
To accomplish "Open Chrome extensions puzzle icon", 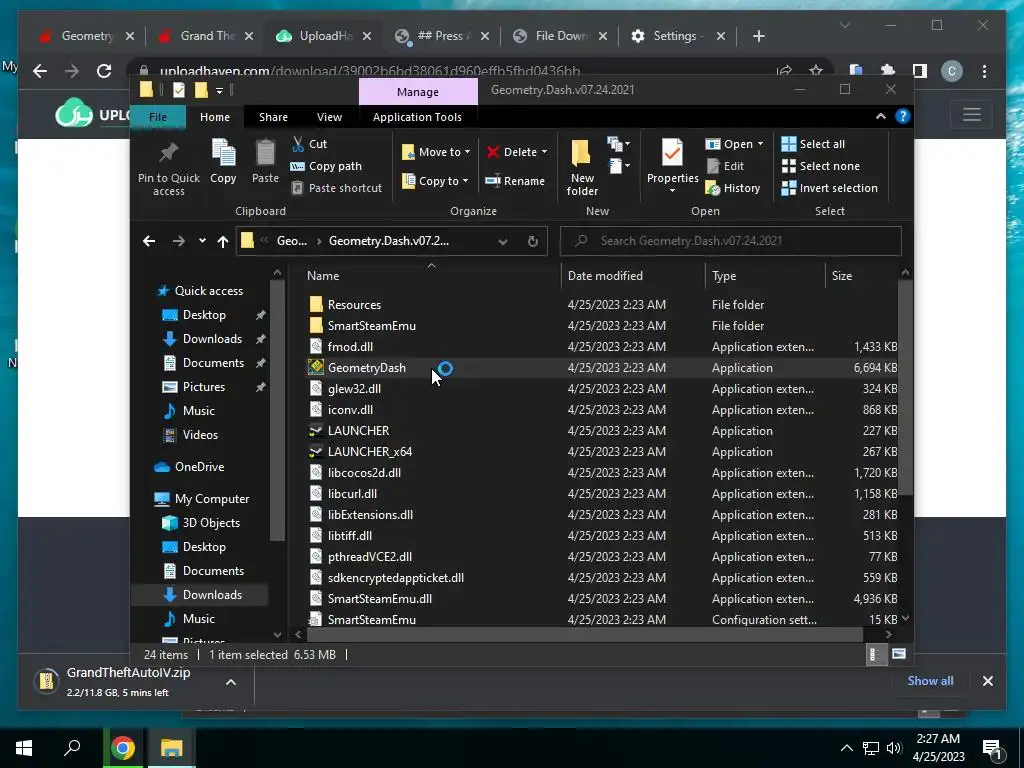I will pyautogui.click(x=888, y=71).
